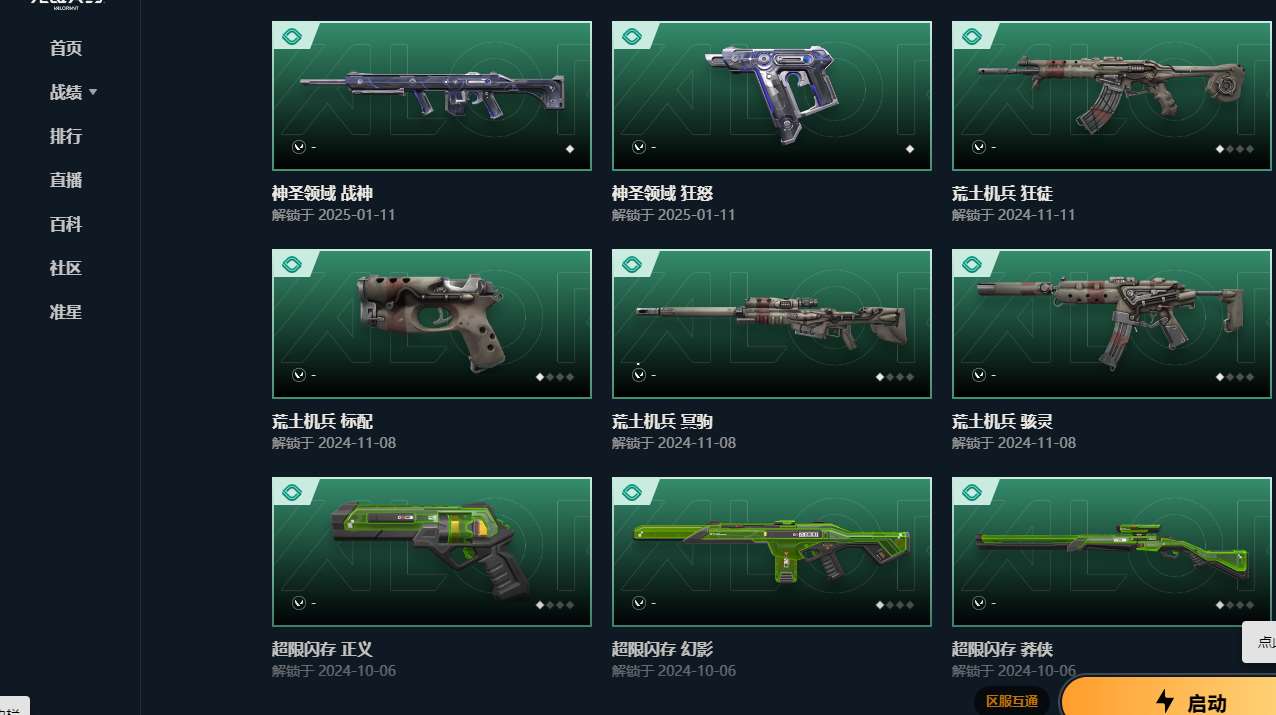Screen dimensions: 1276x715
Task: Expand the partially hidden 点 panel at right edge
Action: 1260,642
